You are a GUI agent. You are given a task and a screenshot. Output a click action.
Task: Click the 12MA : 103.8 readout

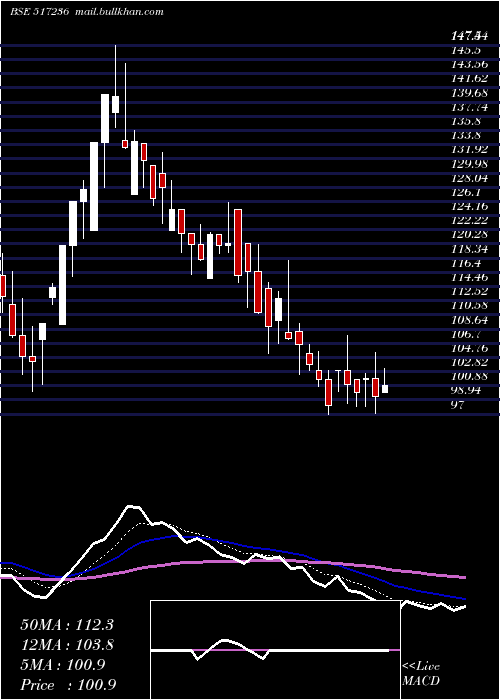[x=67, y=645]
